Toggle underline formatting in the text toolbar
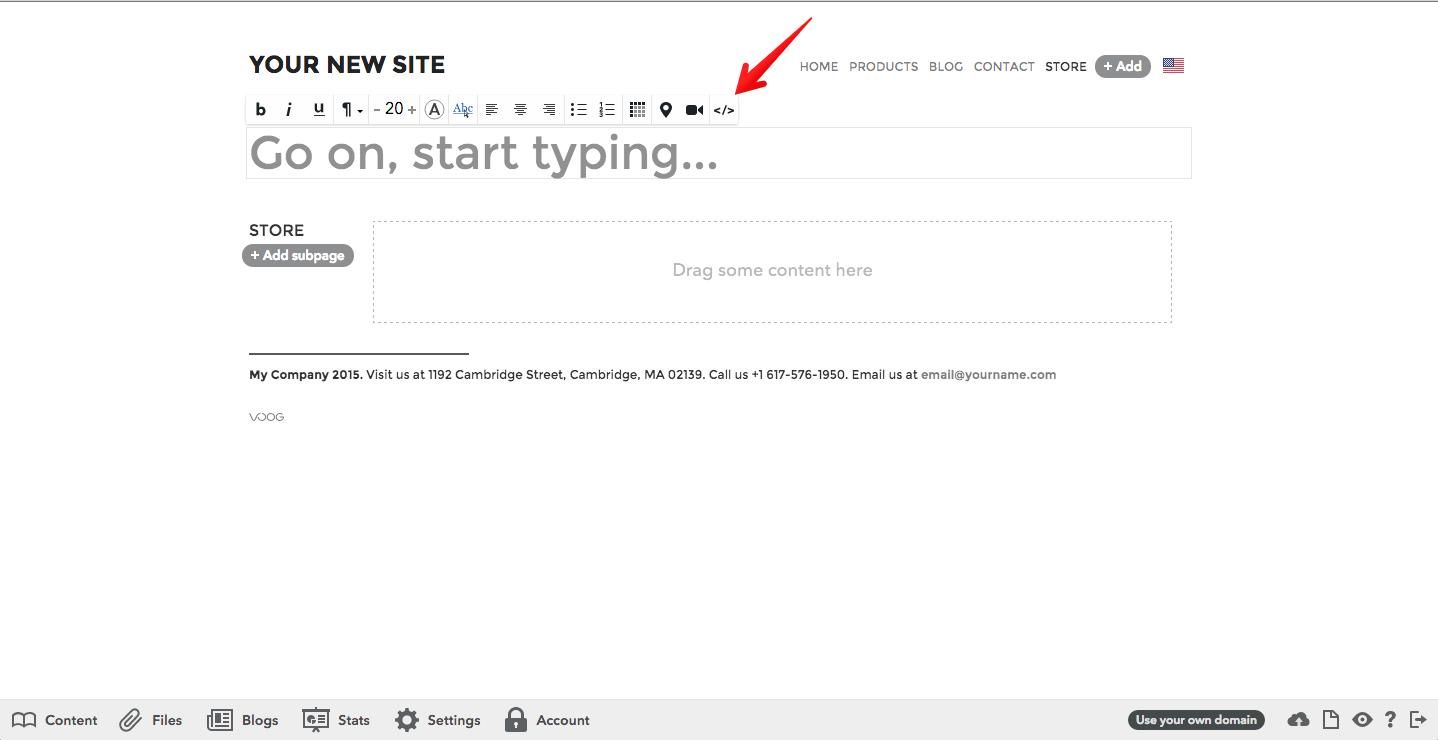This screenshot has height=740, width=1438. tap(319, 109)
